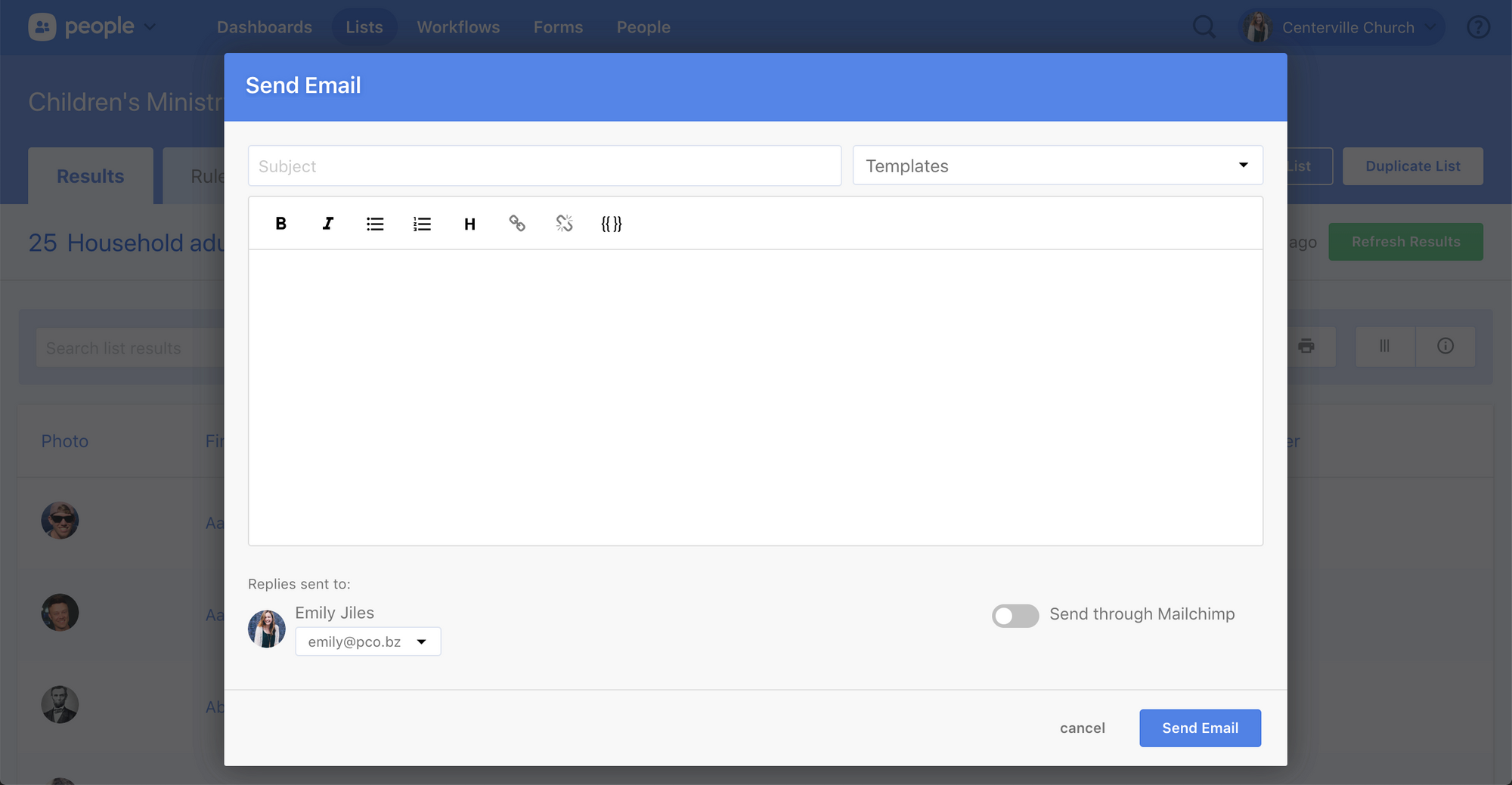Apply heading style with H icon
The width and height of the screenshot is (1512, 785).
[469, 224]
